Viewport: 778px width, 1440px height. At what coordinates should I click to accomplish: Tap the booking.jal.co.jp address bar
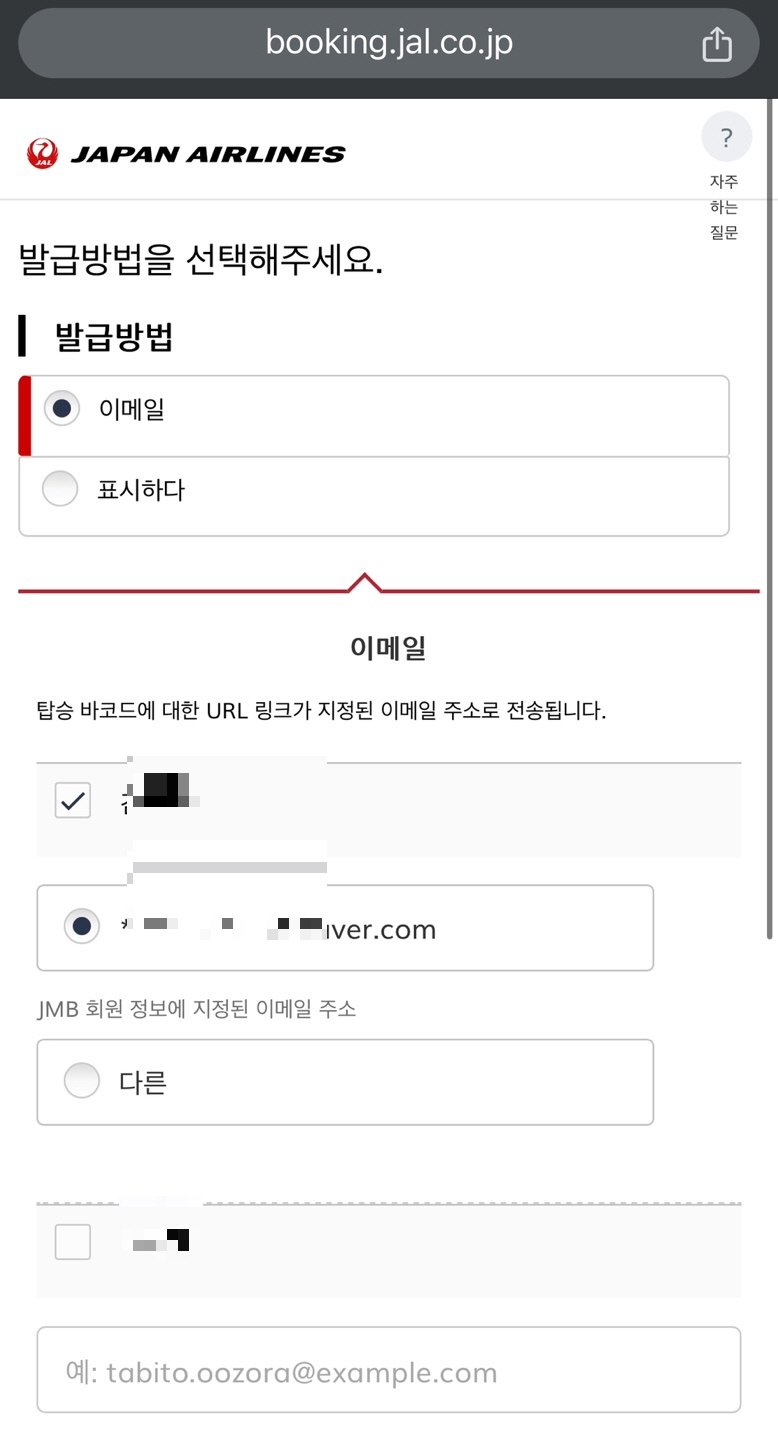click(x=388, y=43)
